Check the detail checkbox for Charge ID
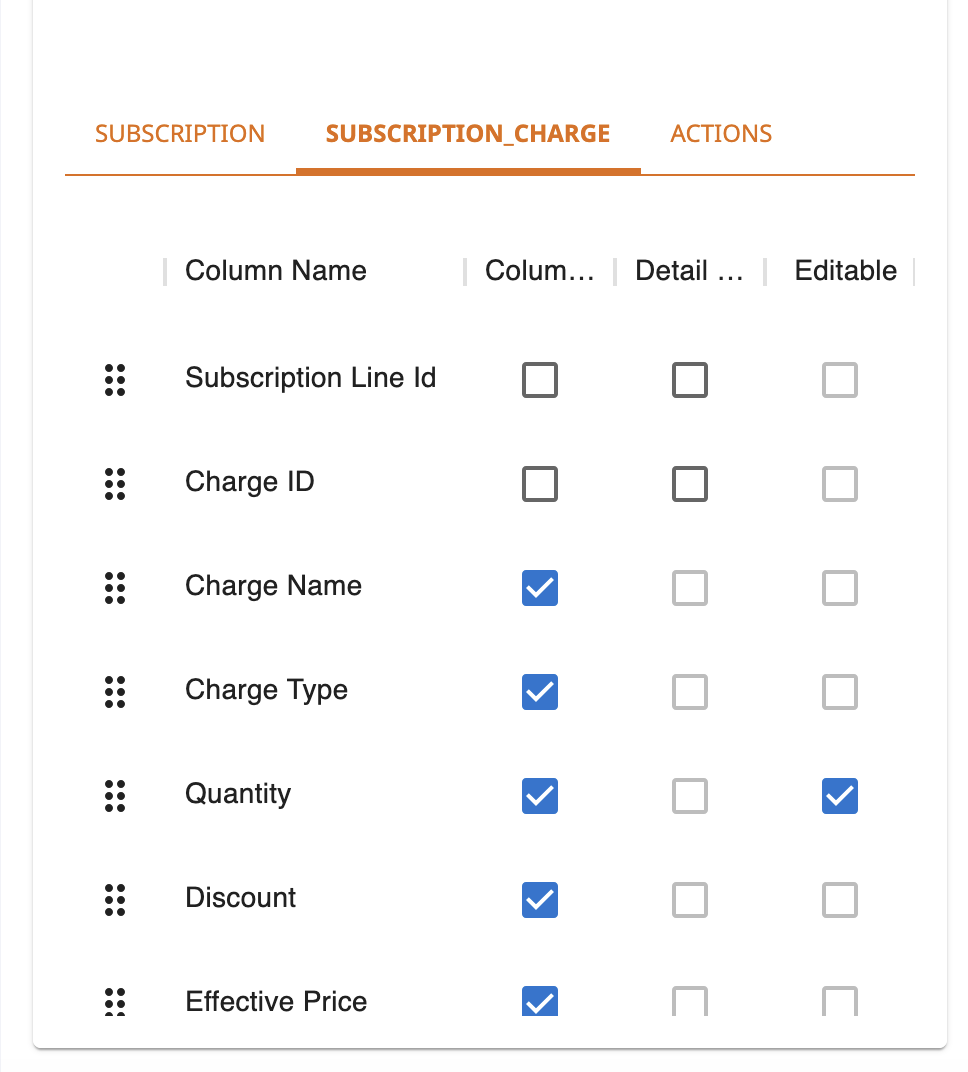 click(690, 484)
